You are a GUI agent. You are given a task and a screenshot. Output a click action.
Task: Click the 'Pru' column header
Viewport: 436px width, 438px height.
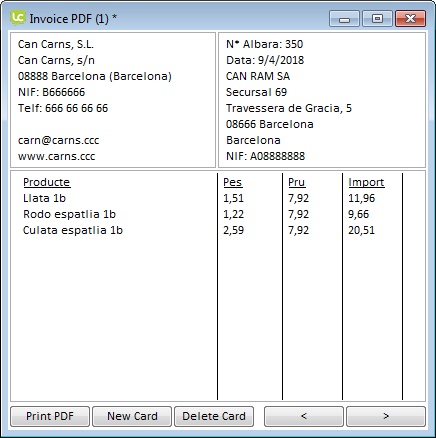tap(296, 182)
